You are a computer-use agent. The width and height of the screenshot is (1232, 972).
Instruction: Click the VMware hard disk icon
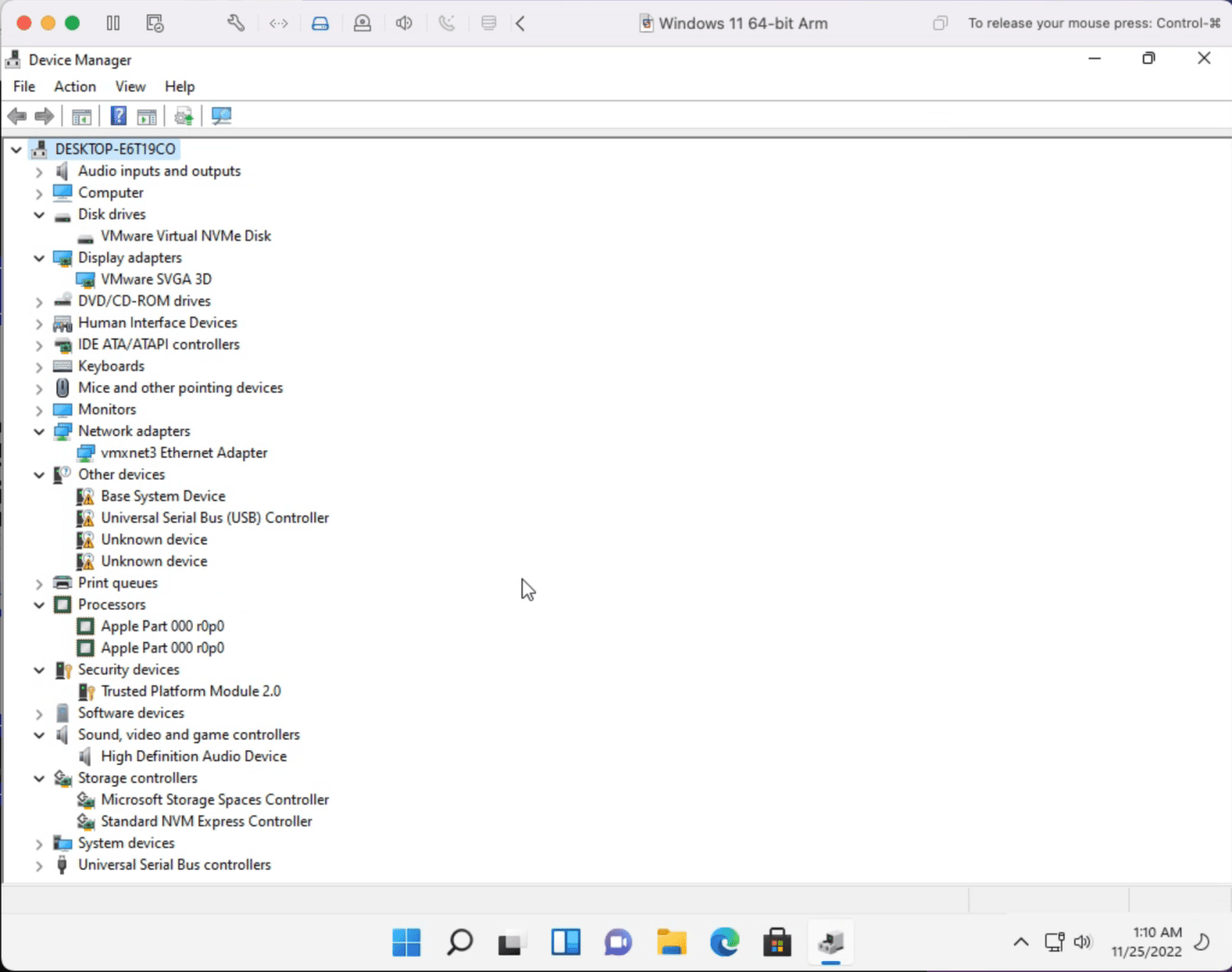(x=320, y=23)
